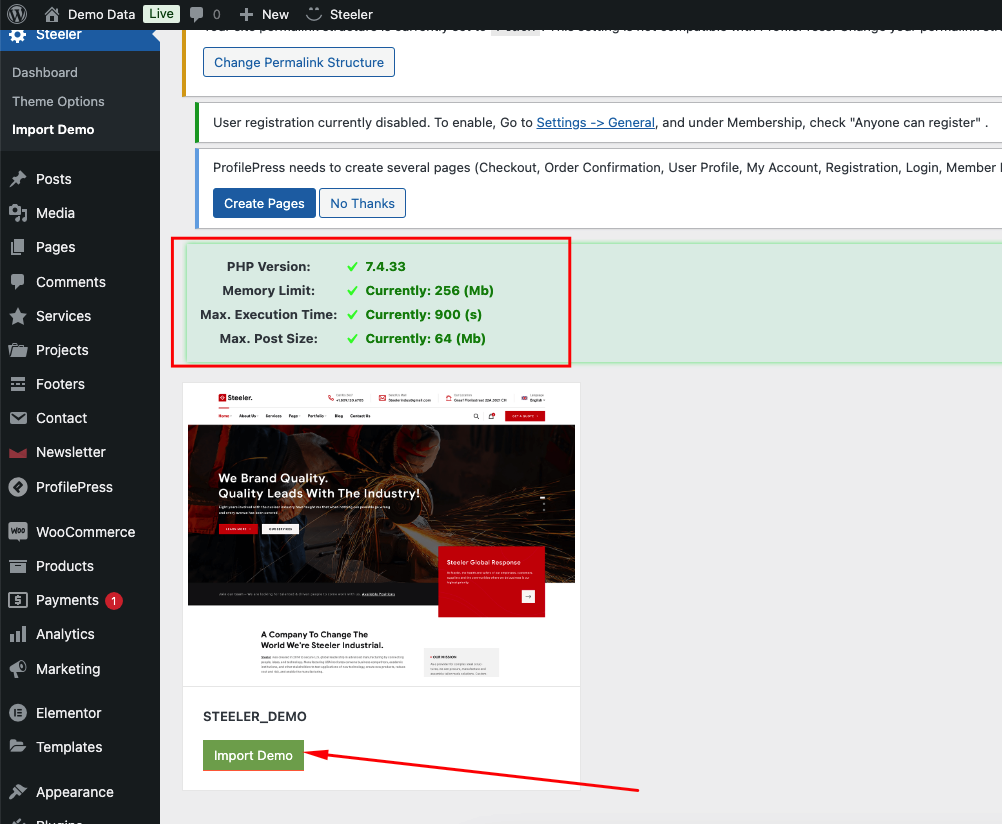Click the plus icon next to New

click(246, 14)
